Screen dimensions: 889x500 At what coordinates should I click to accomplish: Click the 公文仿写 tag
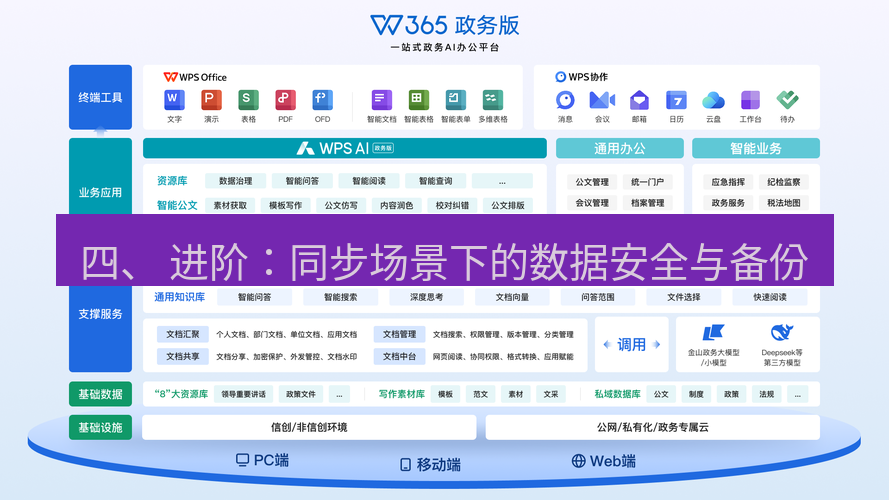pyautogui.click(x=341, y=205)
